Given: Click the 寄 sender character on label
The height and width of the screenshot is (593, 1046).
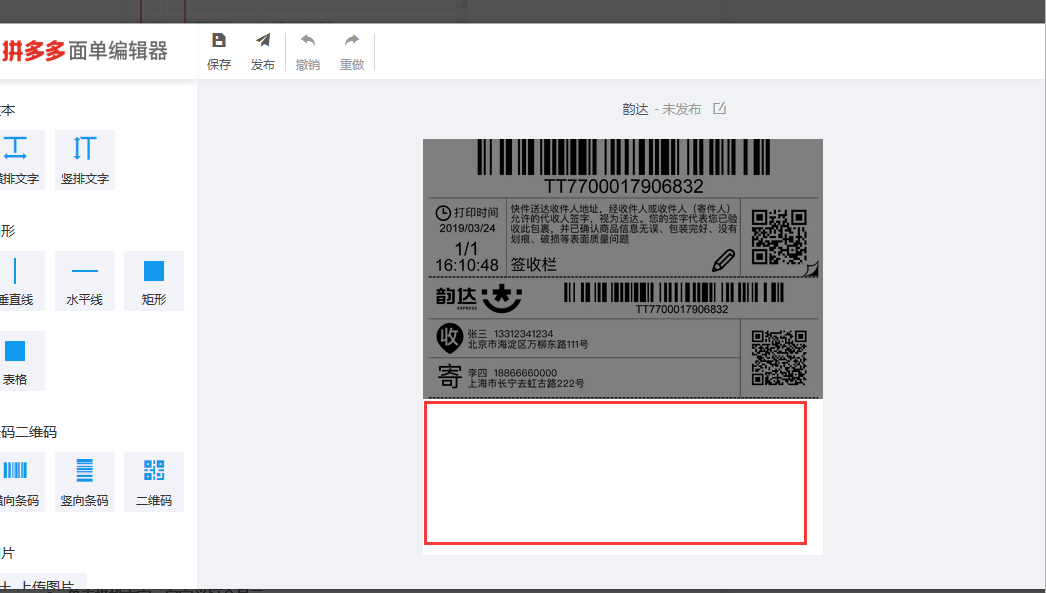Looking at the screenshot, I should tap(450, 376).
